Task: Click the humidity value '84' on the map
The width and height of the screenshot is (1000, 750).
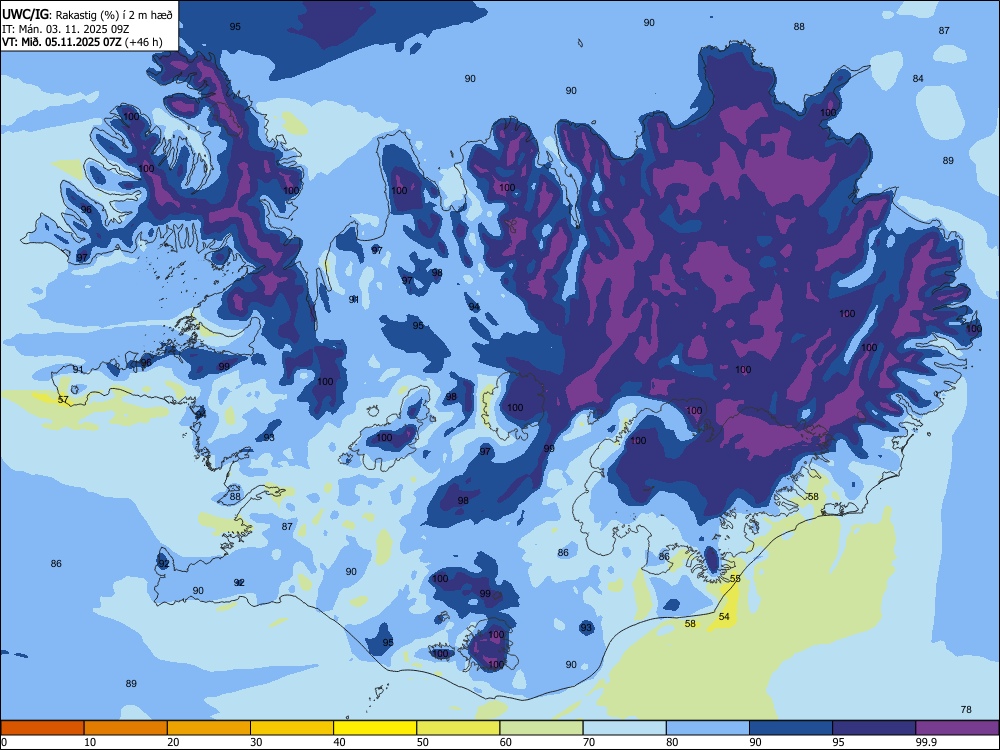Action: coord(918,78)
